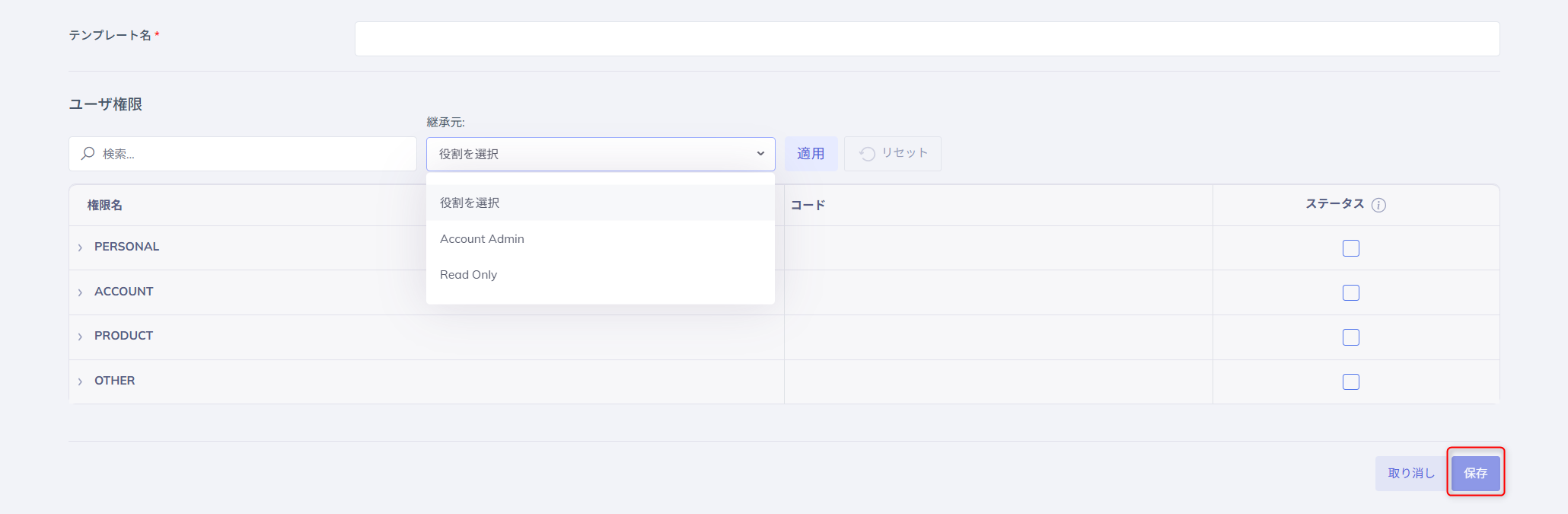1568x514 pixels.
Task: Click the 取り消し cancel button
Action: (1410, 474)
